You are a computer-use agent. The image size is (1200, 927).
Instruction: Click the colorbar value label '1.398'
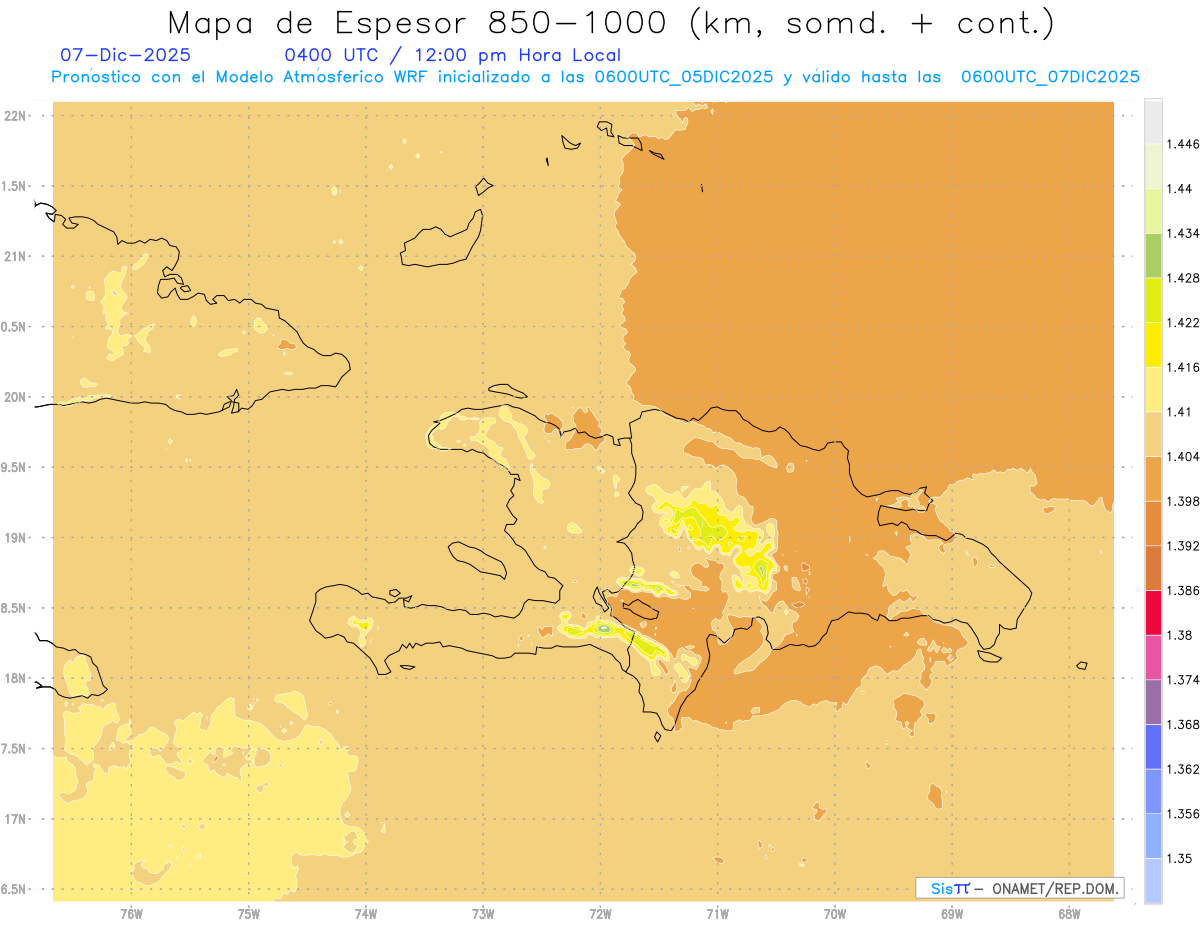click(x=1184, y=501)
